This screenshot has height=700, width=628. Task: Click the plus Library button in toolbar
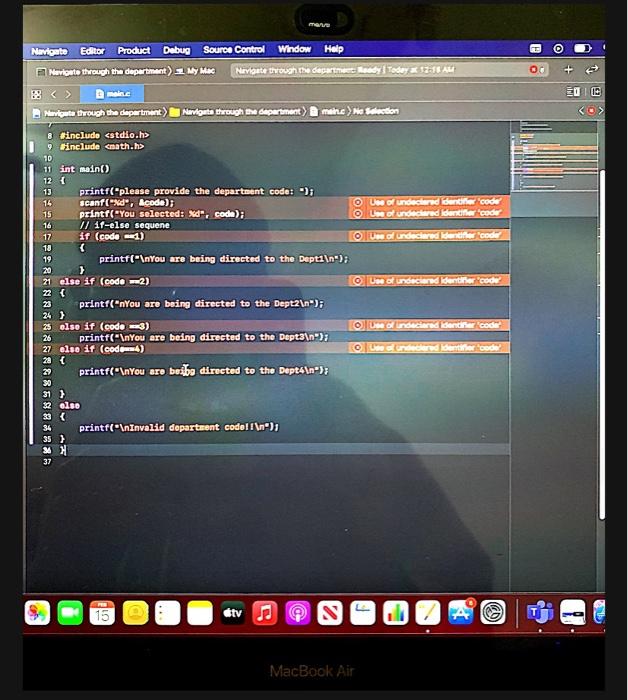pyautogui.click(x=568, y=70)
